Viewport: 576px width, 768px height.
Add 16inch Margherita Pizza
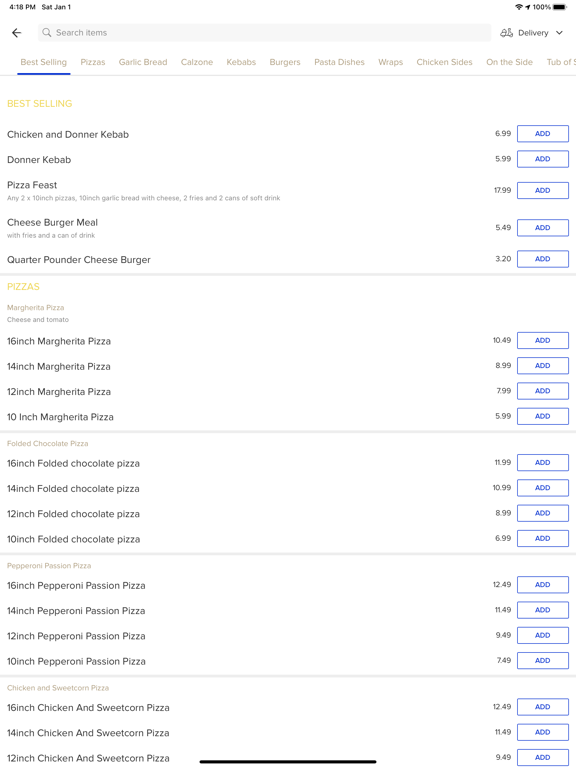coord(543,340)
